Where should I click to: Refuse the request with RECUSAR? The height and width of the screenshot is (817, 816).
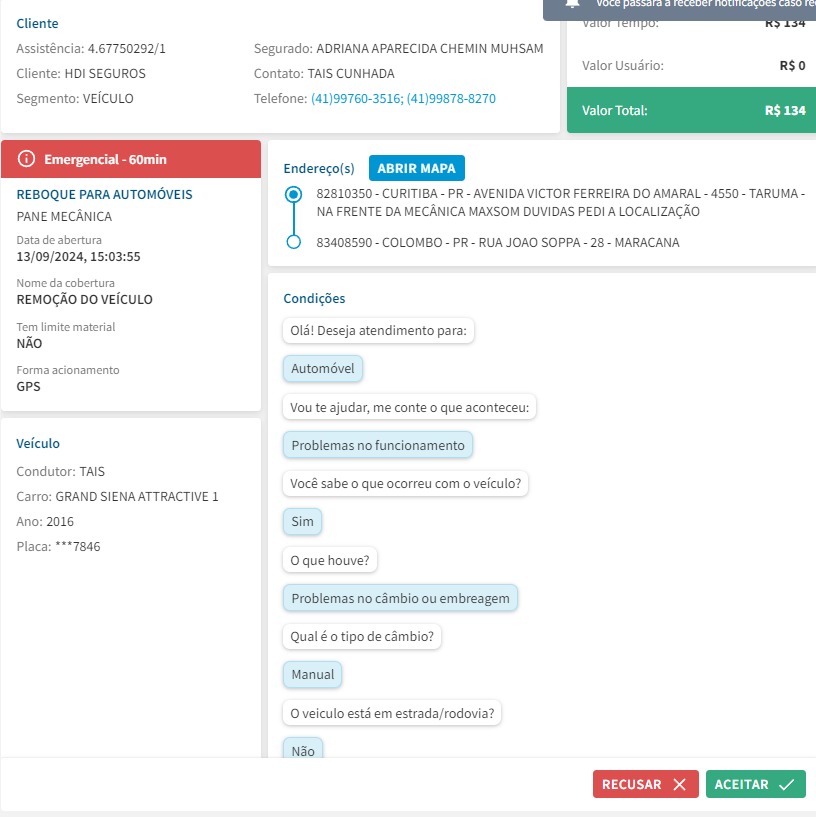(645, 785)
